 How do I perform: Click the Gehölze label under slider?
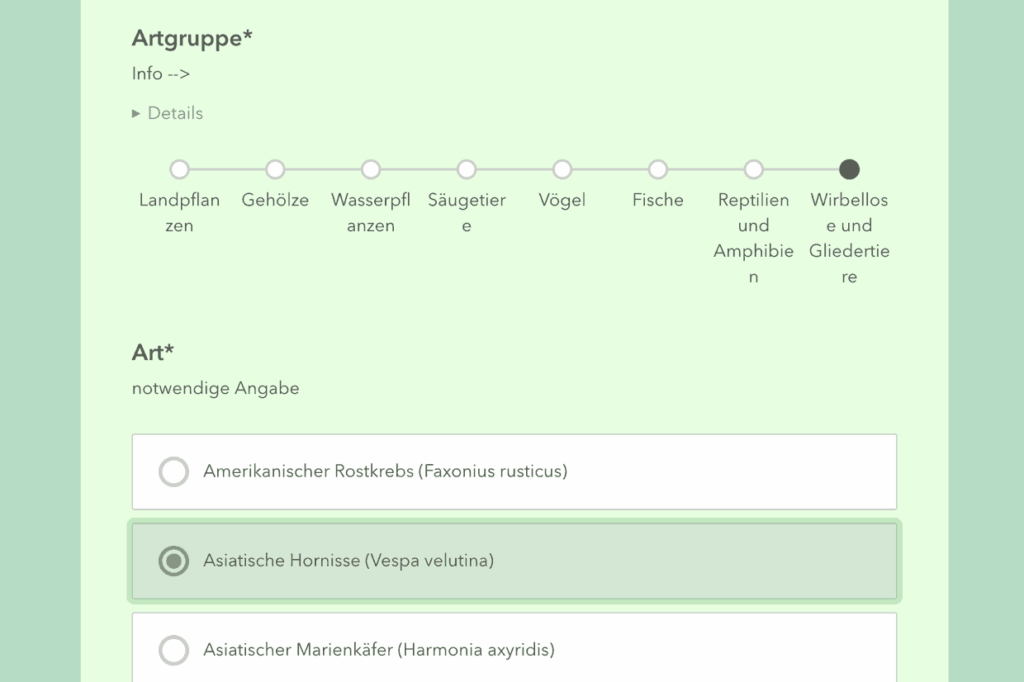tap(275, 200)
